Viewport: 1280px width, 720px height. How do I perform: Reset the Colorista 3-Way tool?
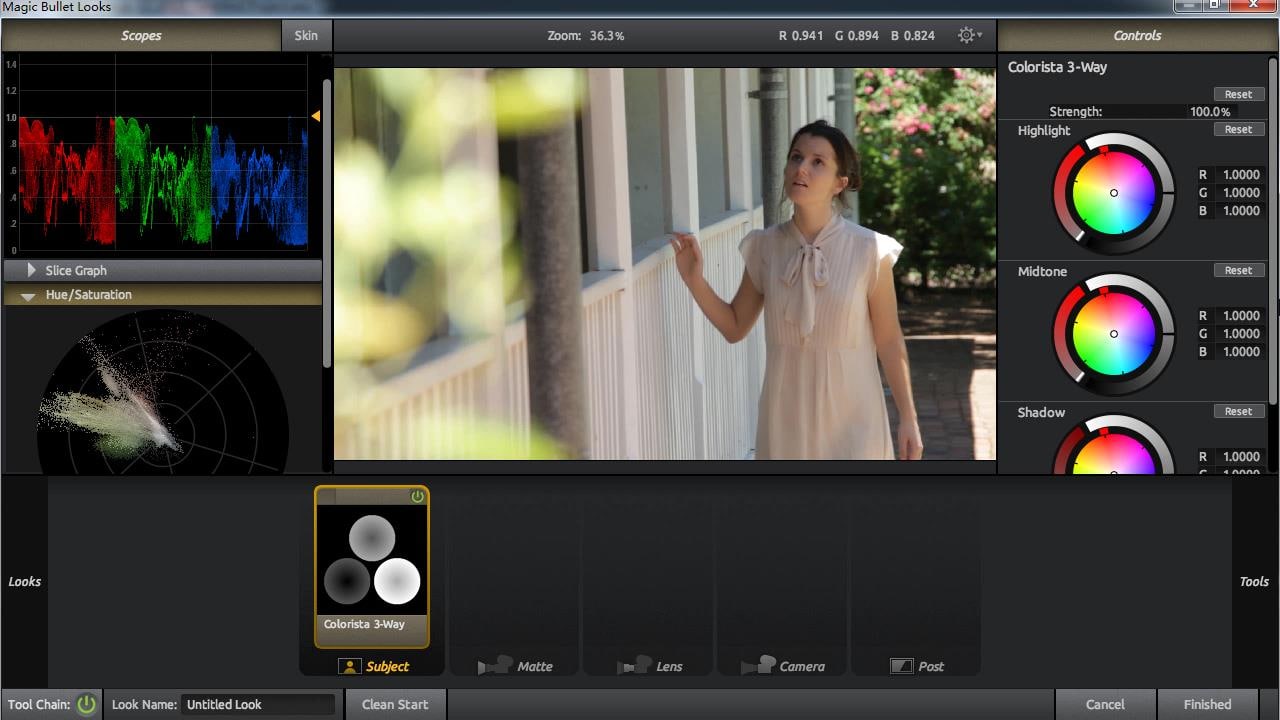[x=1238, y=94]
